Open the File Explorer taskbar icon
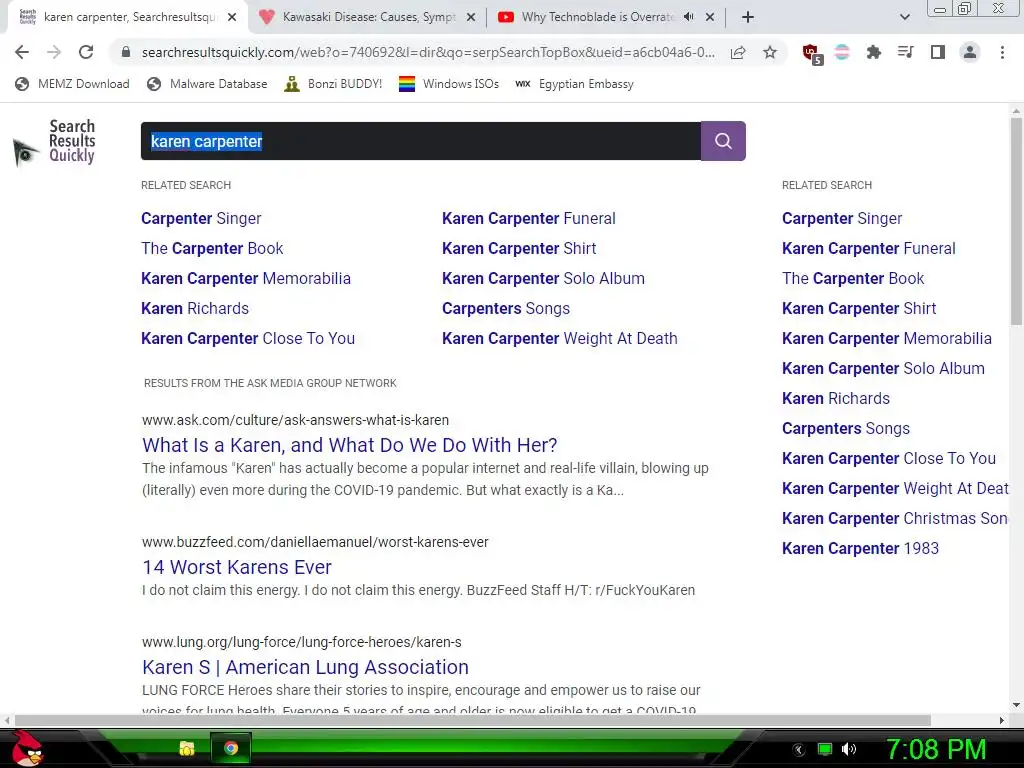Viewport: 1024px width, 768px height. tap(187, 748)
